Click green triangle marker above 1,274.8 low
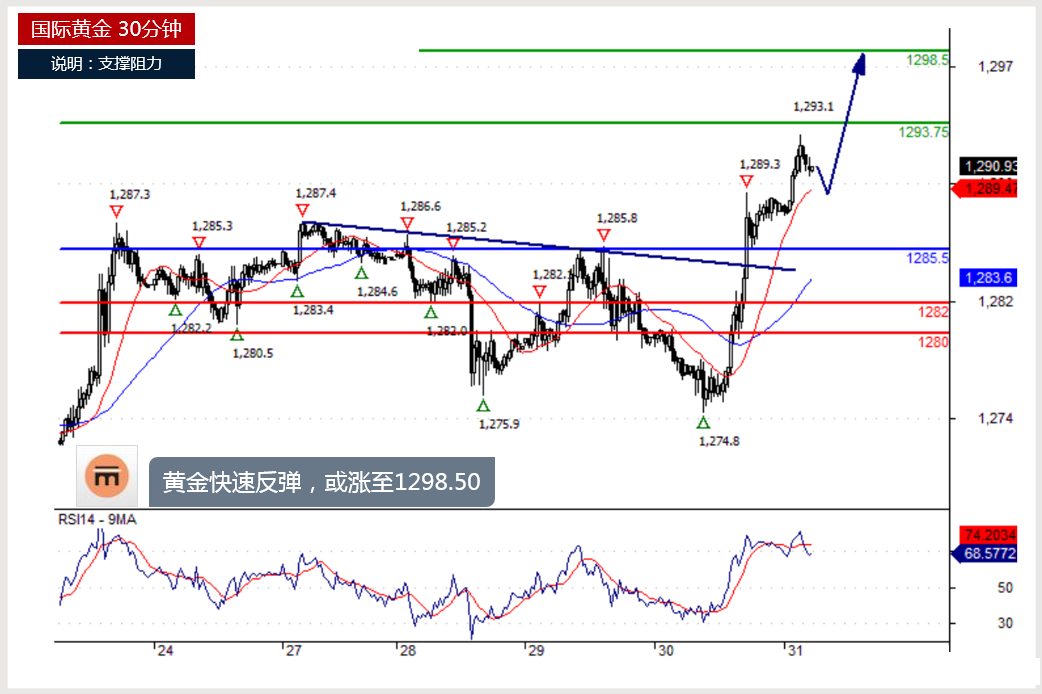This screenshot has height=694, width=1042. point(703,423)
